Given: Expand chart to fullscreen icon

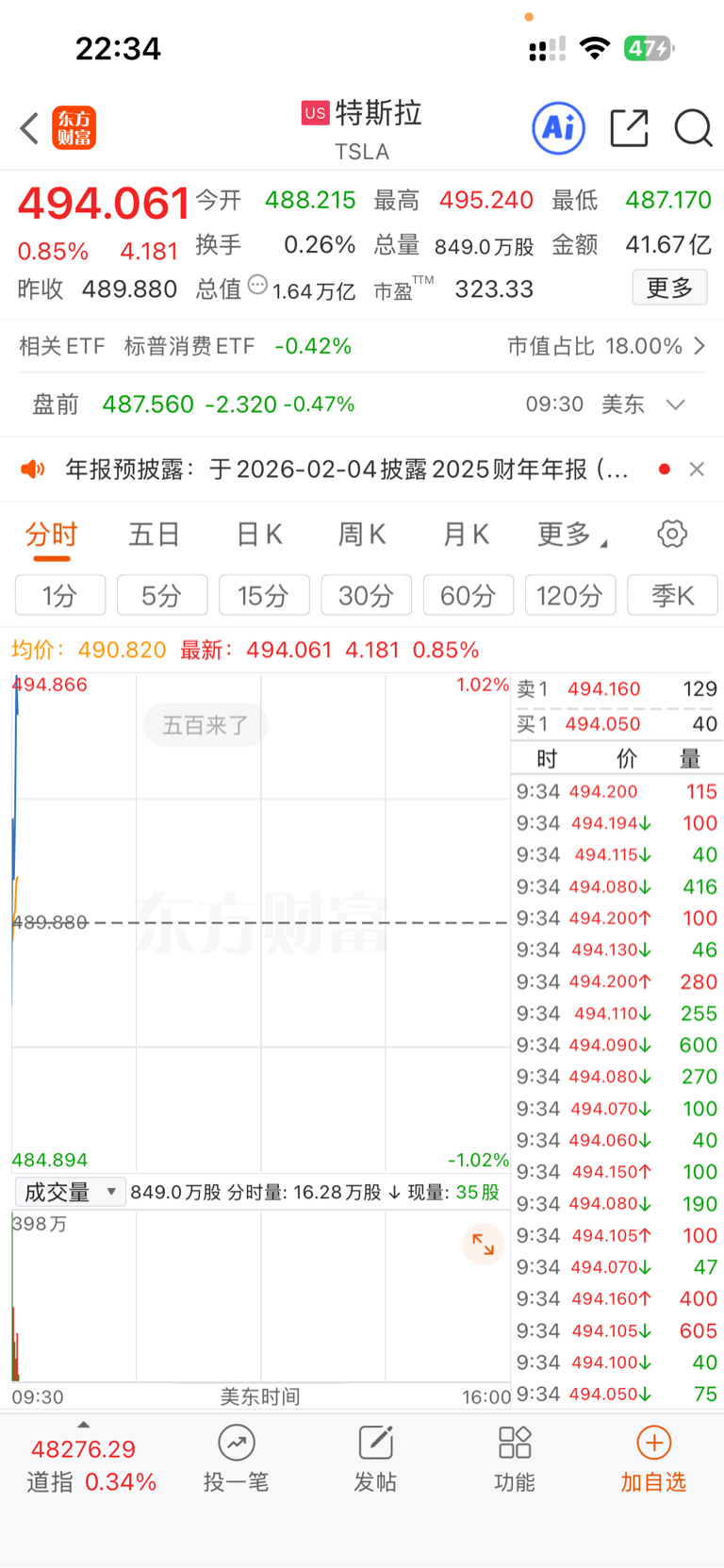Looking at the screenshot, I should click(x=483, y=1245).
